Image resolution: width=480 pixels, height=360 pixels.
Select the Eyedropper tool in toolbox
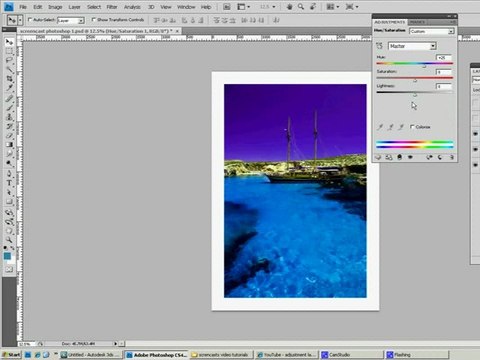click(x=9, y=88)
